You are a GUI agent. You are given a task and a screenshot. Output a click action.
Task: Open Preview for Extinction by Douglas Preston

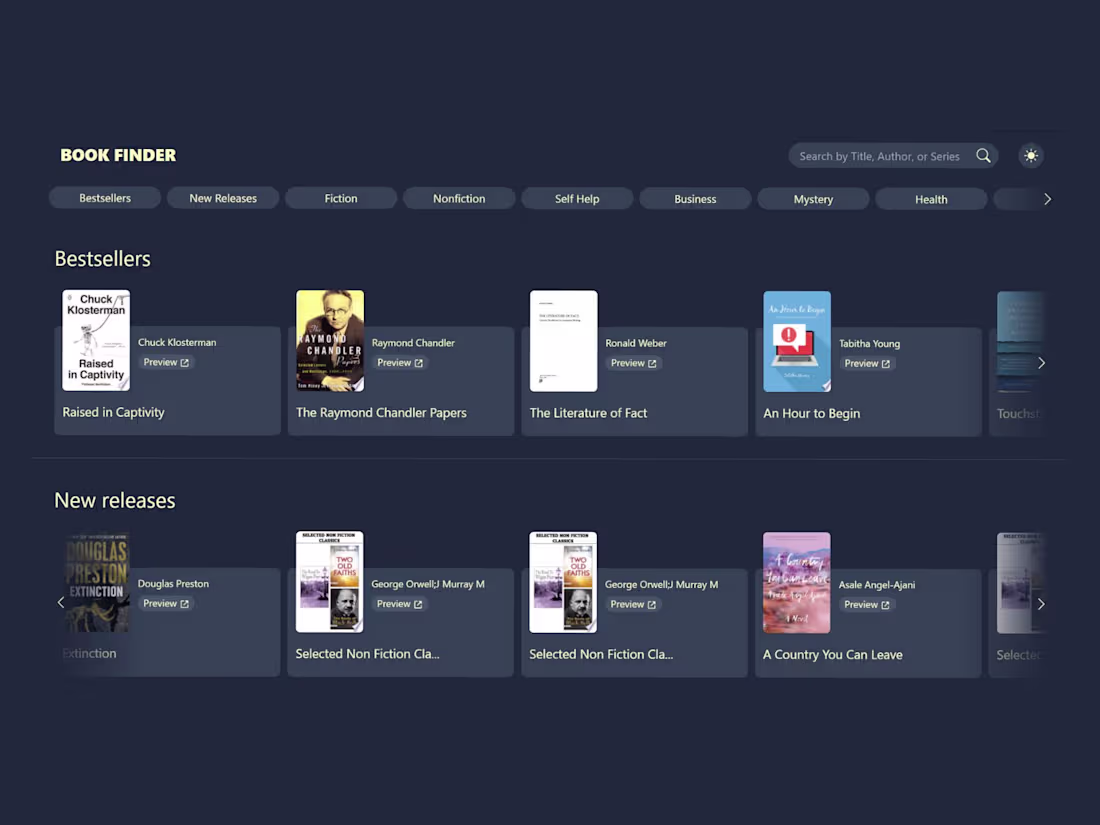(x=166, y=603)
